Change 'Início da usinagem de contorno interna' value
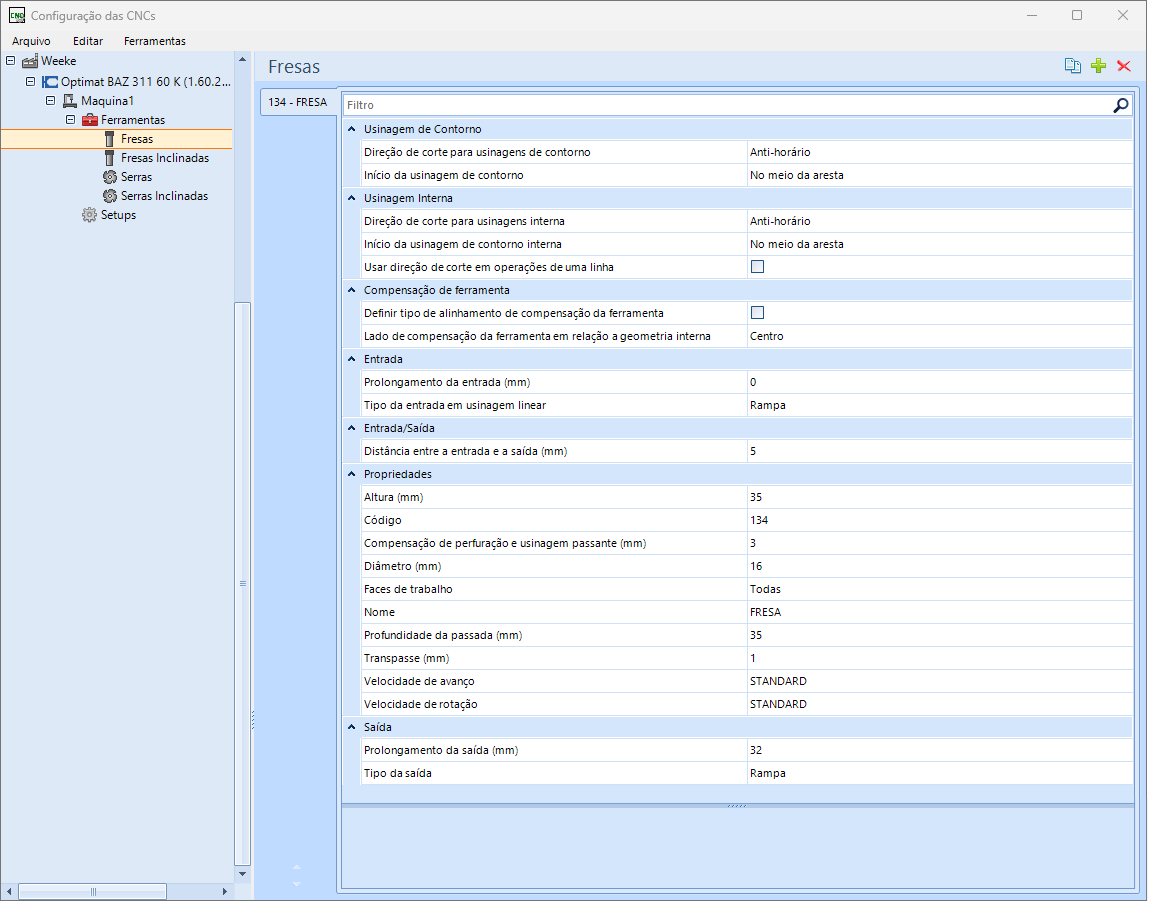 pyautogui.click(x=940, y=245)
